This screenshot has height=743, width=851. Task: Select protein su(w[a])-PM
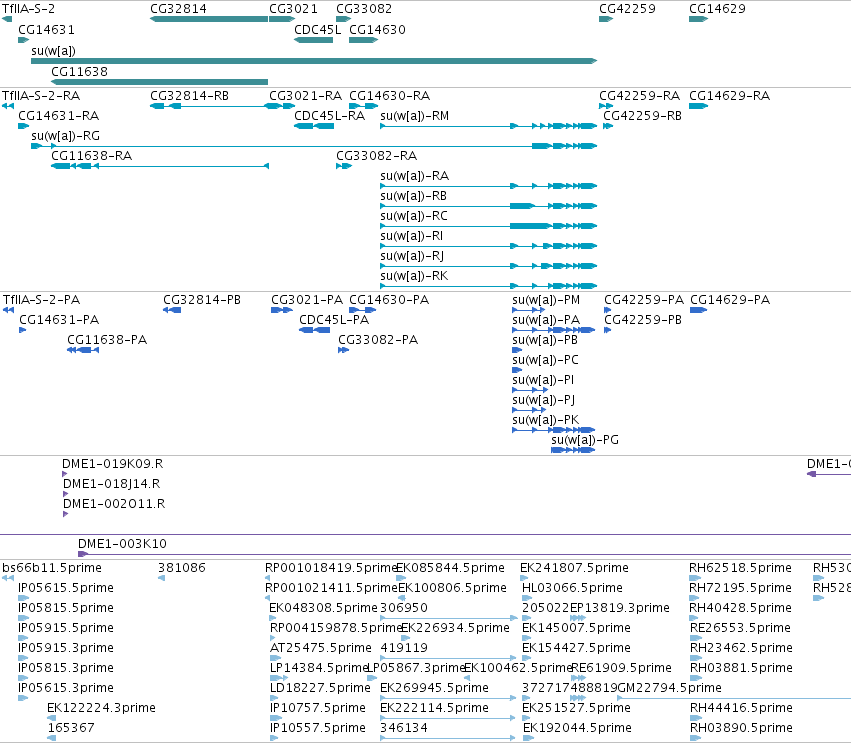click(529, 310)
